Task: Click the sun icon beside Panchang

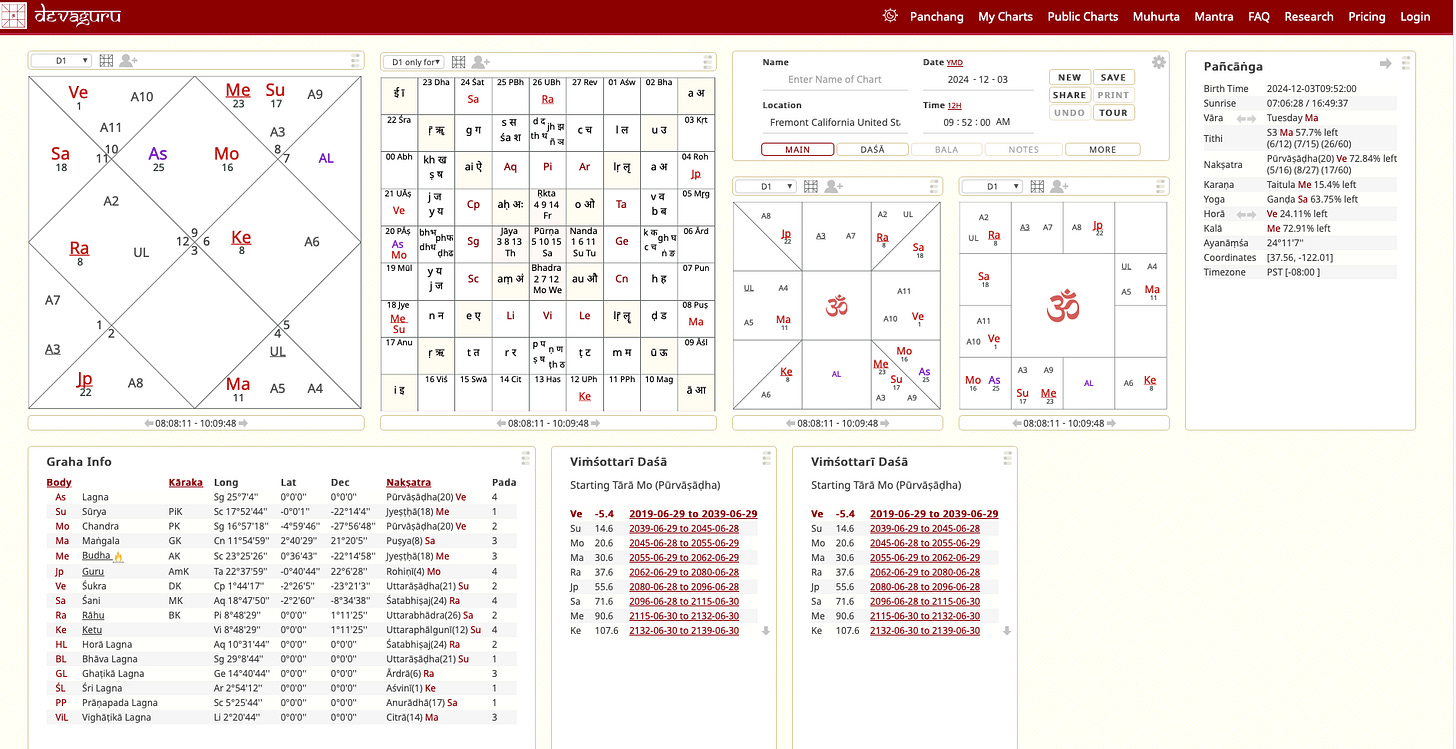Action: pos(890,16)
